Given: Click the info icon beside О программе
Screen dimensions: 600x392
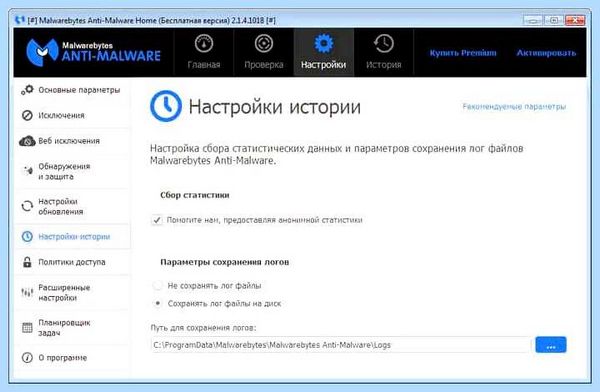Looking at the screenshot, I should (27, 358).
